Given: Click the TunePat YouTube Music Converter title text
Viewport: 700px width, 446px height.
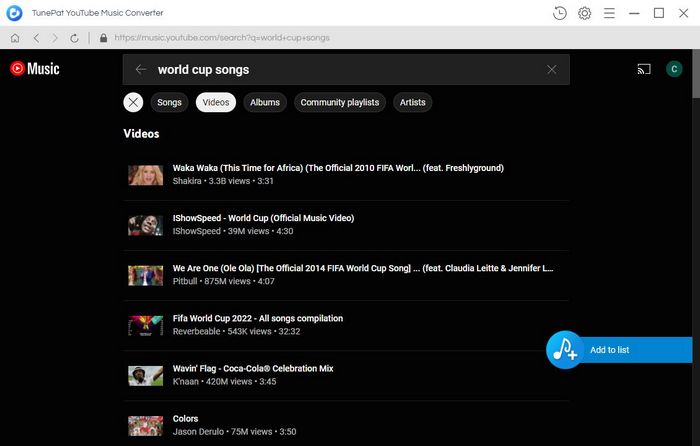Looking at the screenshot, I should click(97, 13).
